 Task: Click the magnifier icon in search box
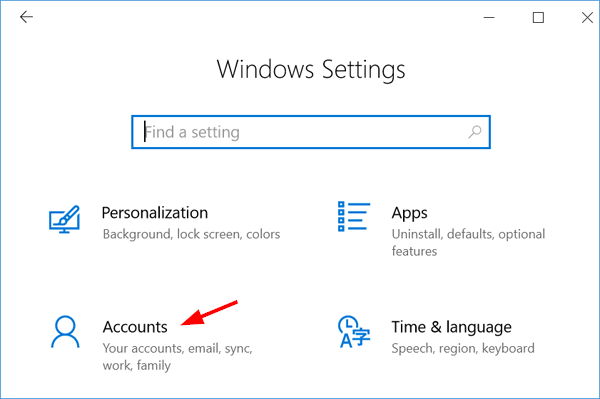pyautogui.click(x=474, y=132)
